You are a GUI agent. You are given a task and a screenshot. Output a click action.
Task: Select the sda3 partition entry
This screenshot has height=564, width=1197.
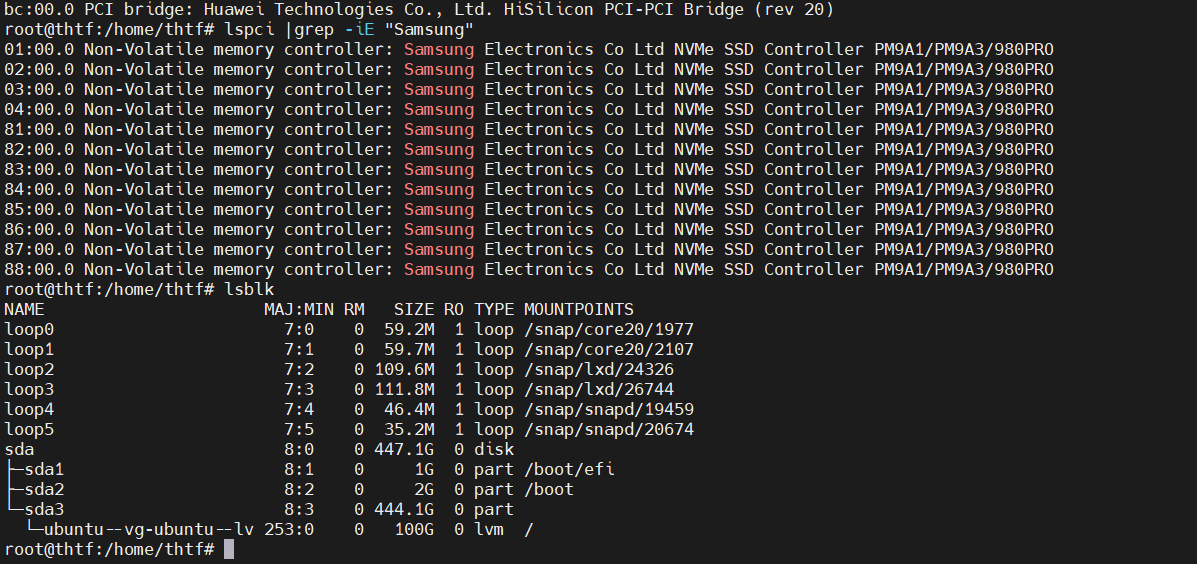click(44, 509)
